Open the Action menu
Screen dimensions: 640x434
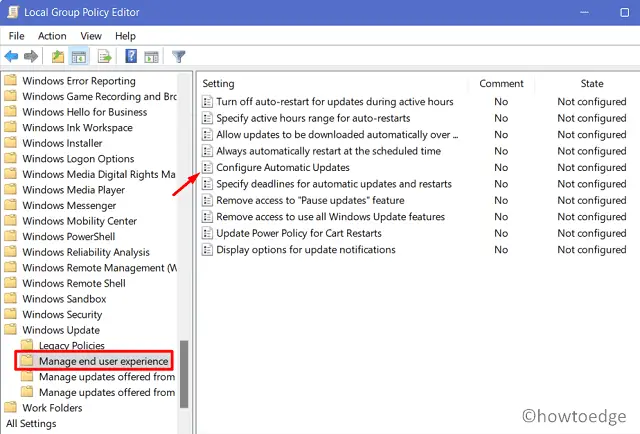tap(52, 36)
